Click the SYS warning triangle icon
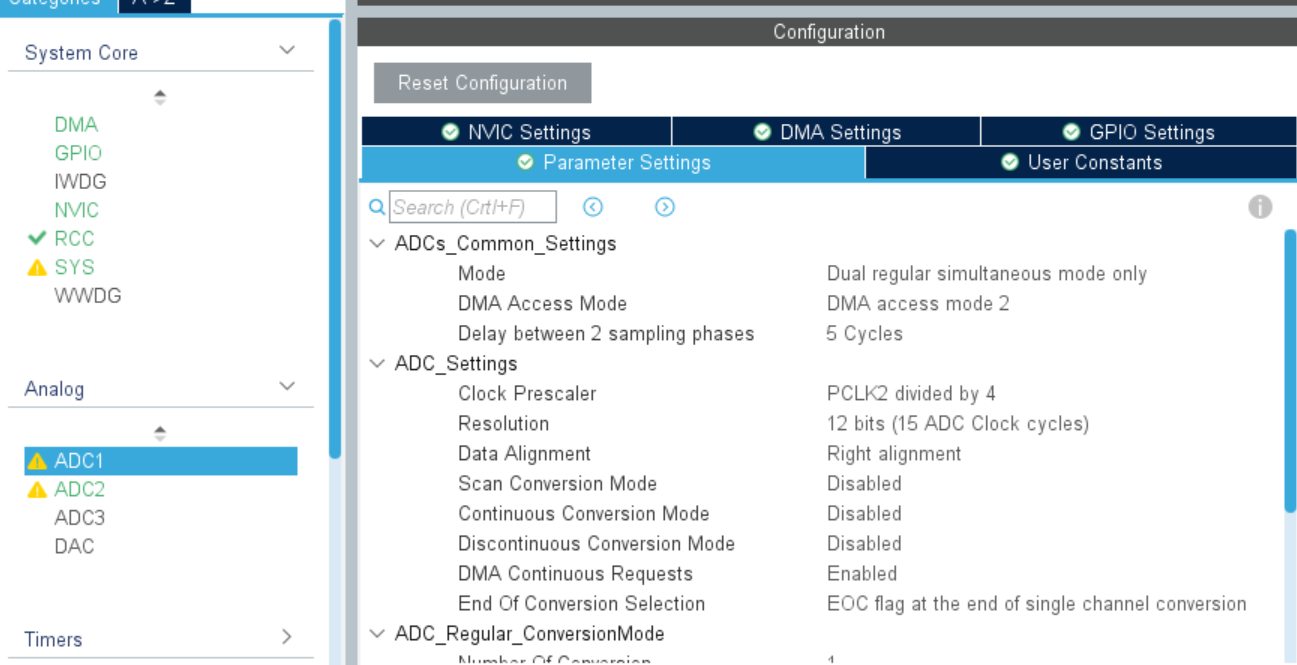The image size is (1297, 665). click(x=38, y=267)
